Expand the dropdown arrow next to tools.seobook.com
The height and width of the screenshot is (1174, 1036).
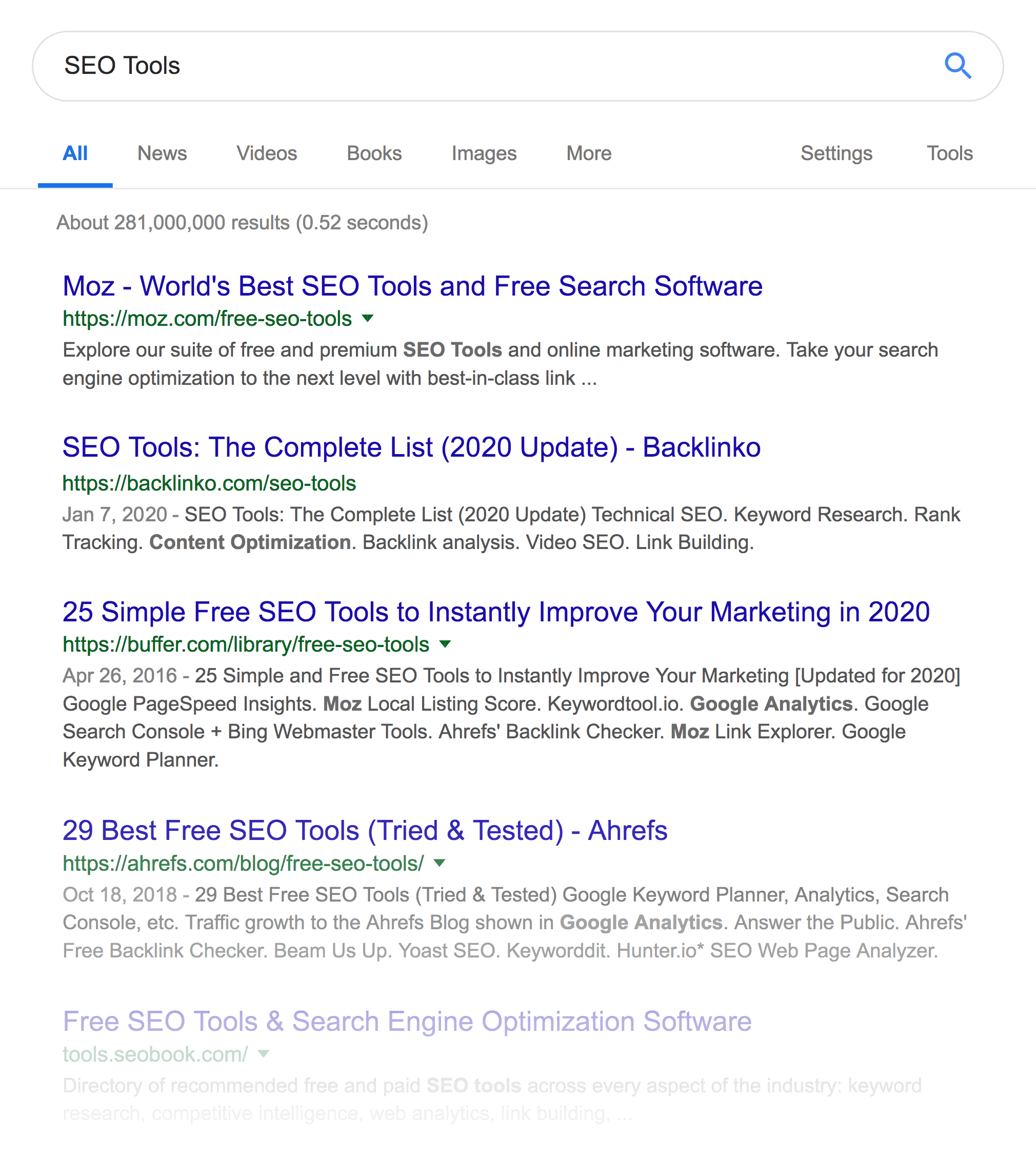264,1053
